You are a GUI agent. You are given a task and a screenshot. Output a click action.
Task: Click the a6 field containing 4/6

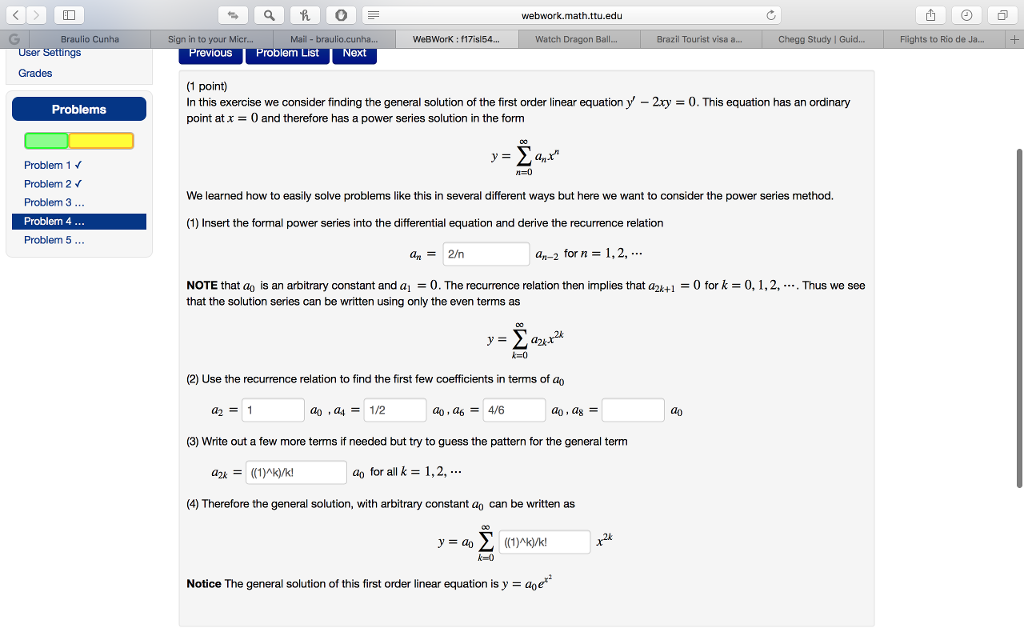tap(514, 410)
